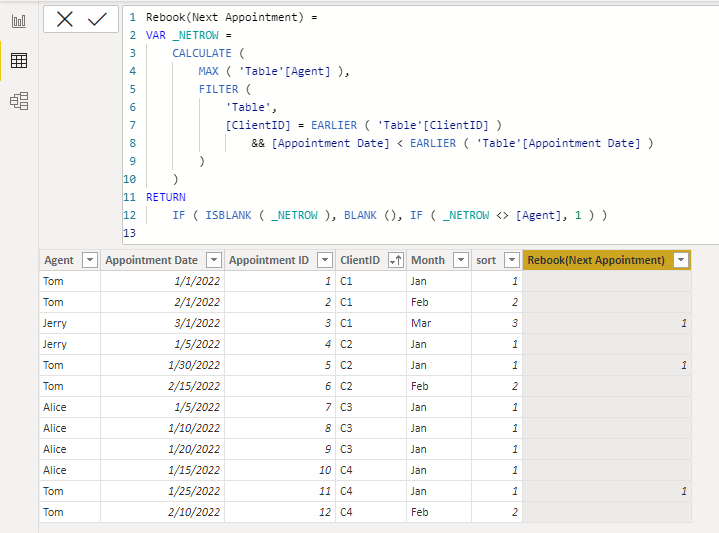Open the Month column filter dropdown
719x533 pixels.
pos(460,260)
